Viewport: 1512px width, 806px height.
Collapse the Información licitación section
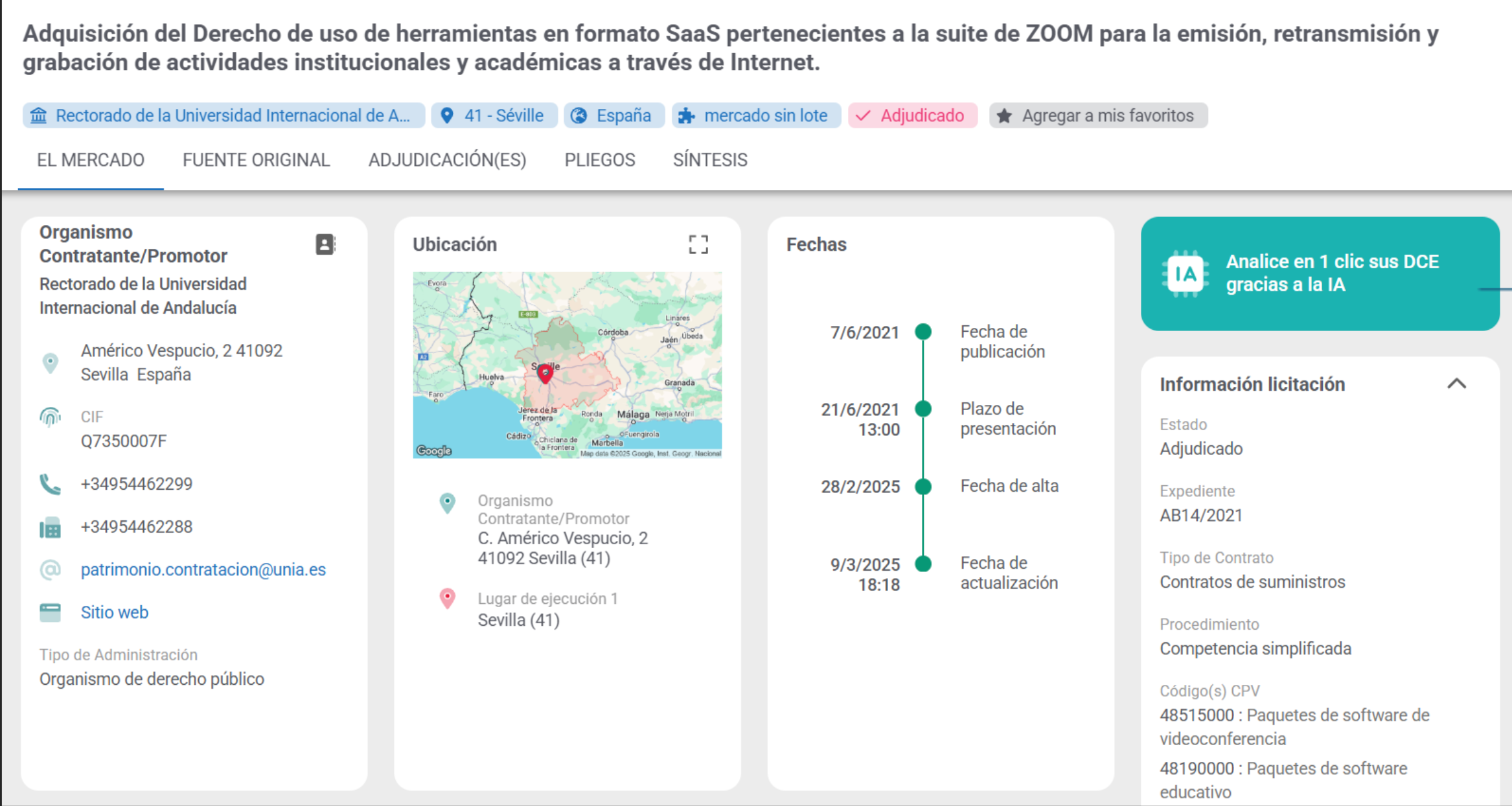(1456, 384)
